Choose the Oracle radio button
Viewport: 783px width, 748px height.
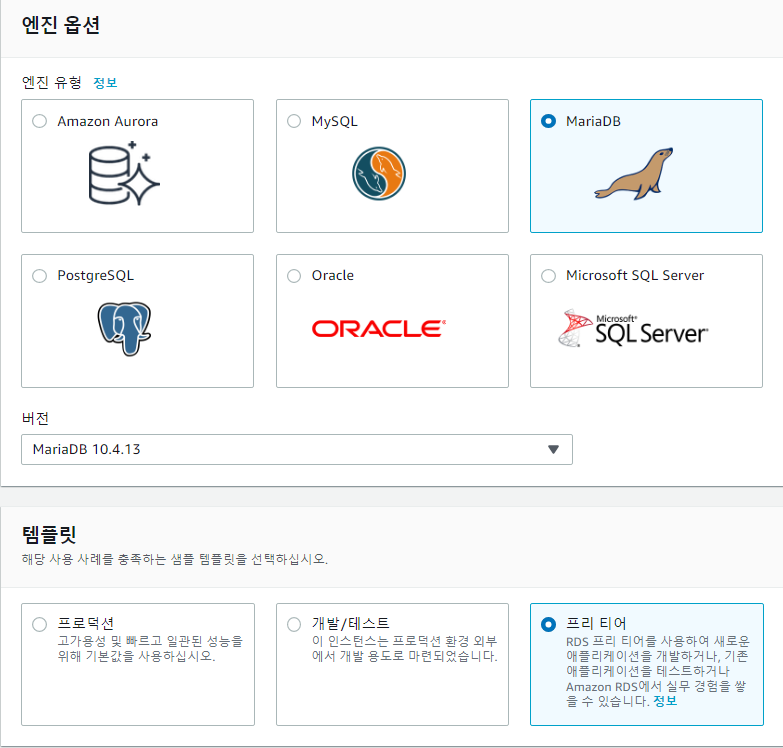pos(294,276)
